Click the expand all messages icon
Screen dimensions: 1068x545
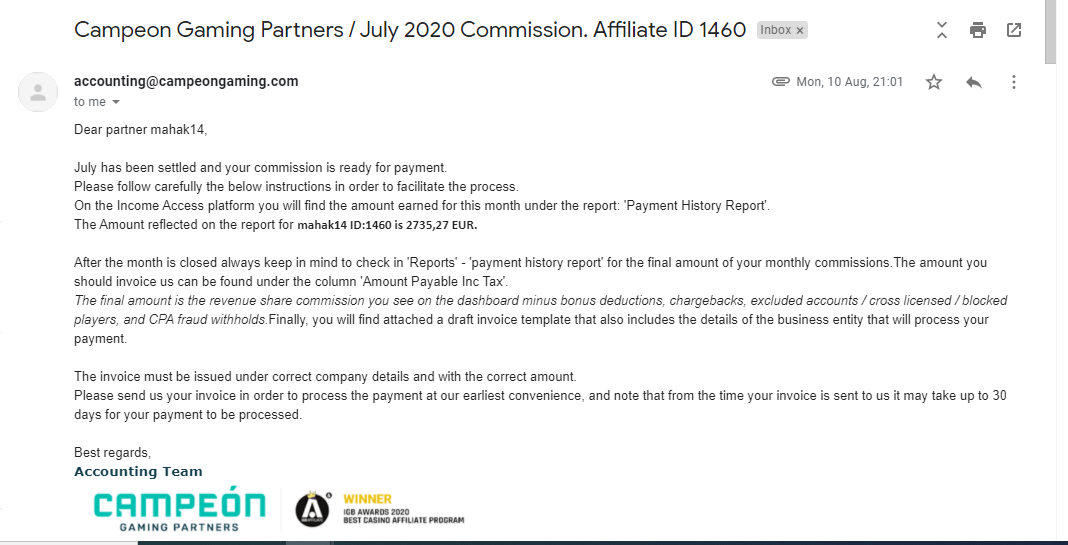click(942, 30)
